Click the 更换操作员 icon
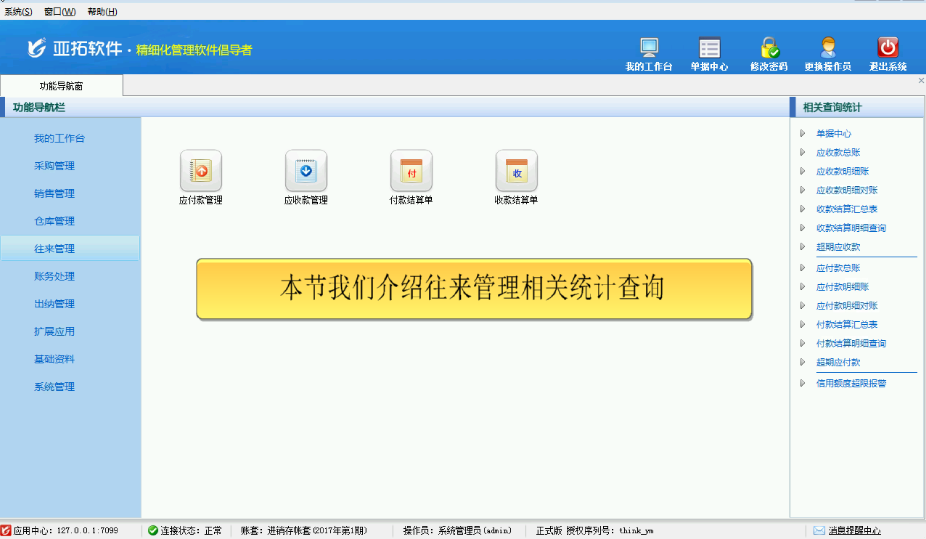 [828, 48]
